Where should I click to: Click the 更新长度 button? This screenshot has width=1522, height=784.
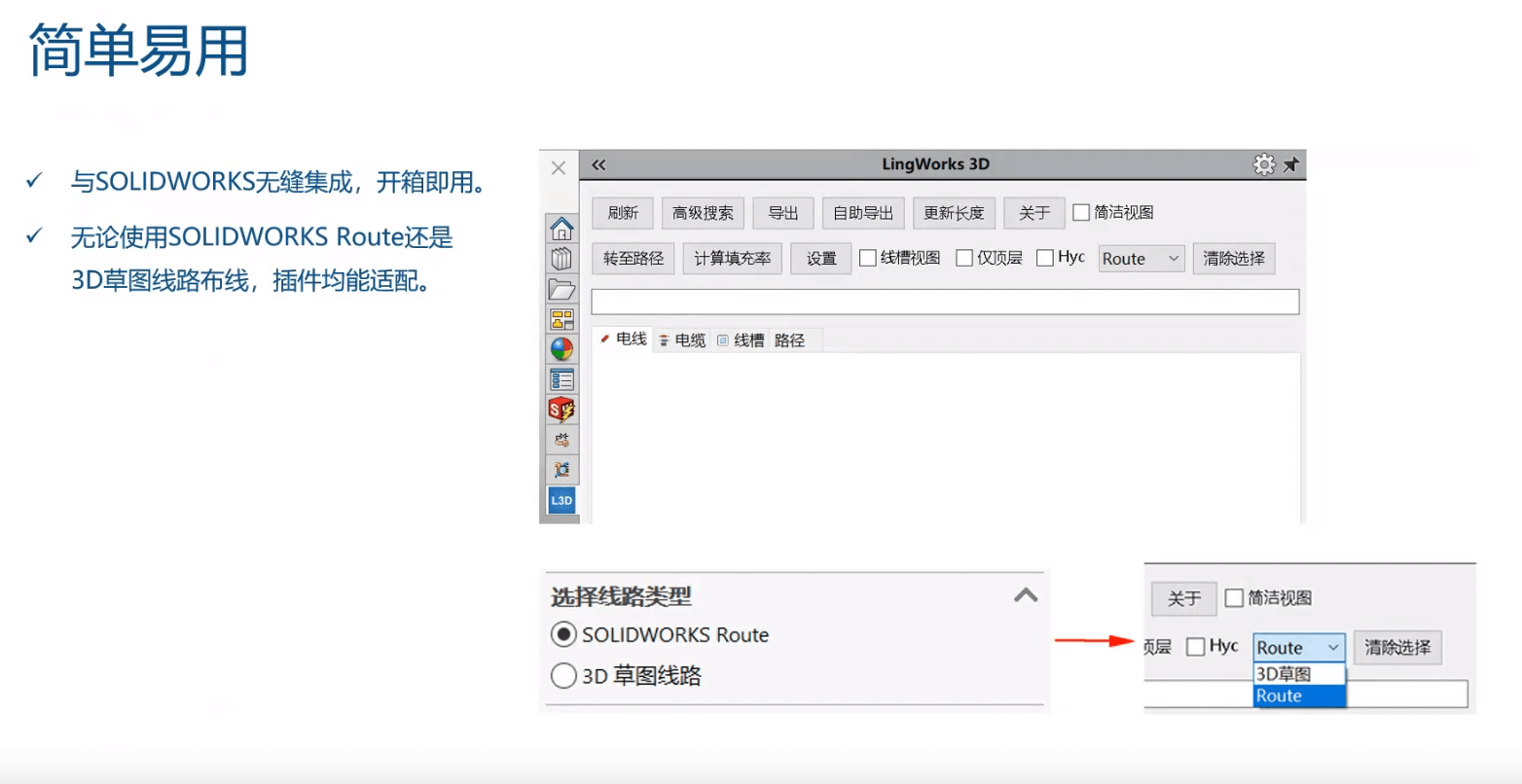point(954,213)
